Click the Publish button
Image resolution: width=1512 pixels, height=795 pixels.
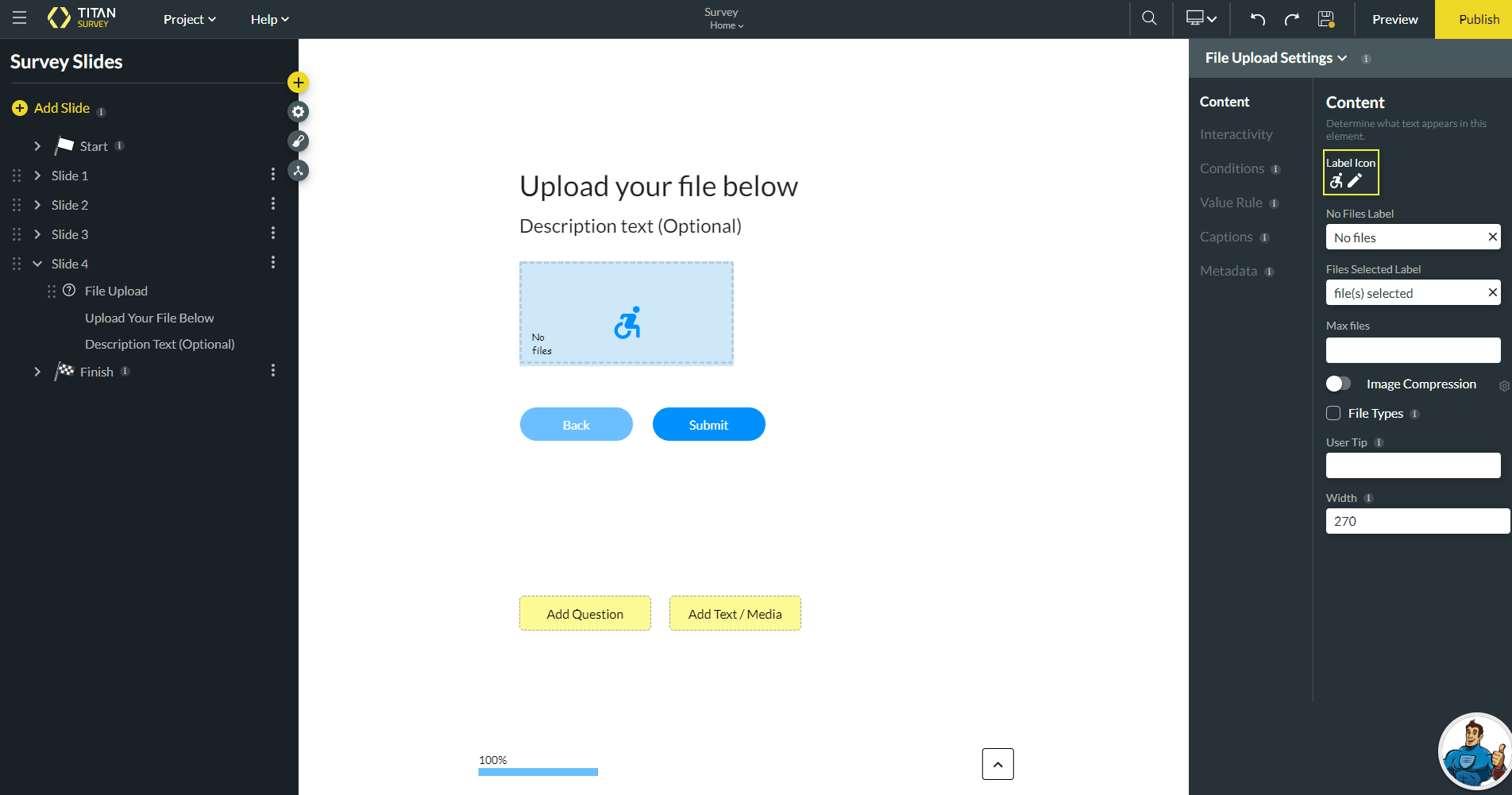[x=1478, y=19]
